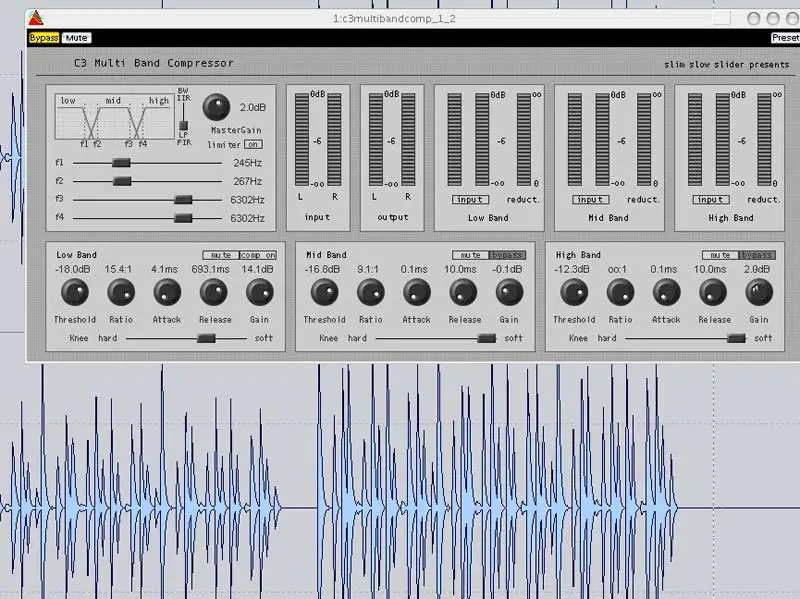Toggle bypass on the Mid Band

[507, 255]
